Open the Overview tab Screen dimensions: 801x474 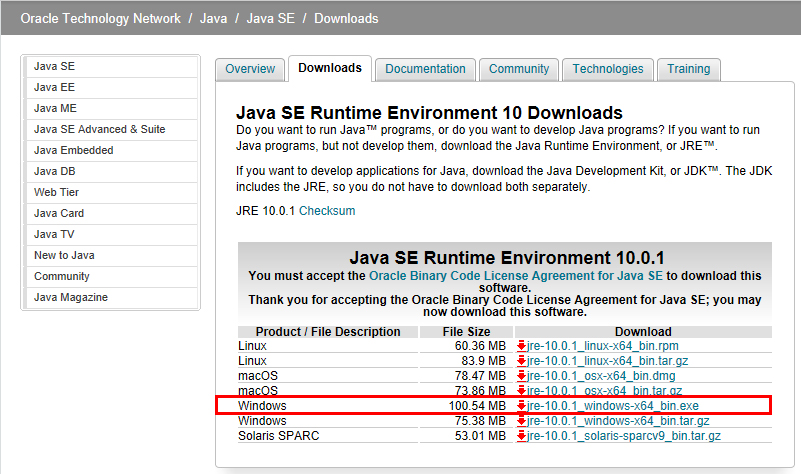pyautogui.click(x=250, y=69)
